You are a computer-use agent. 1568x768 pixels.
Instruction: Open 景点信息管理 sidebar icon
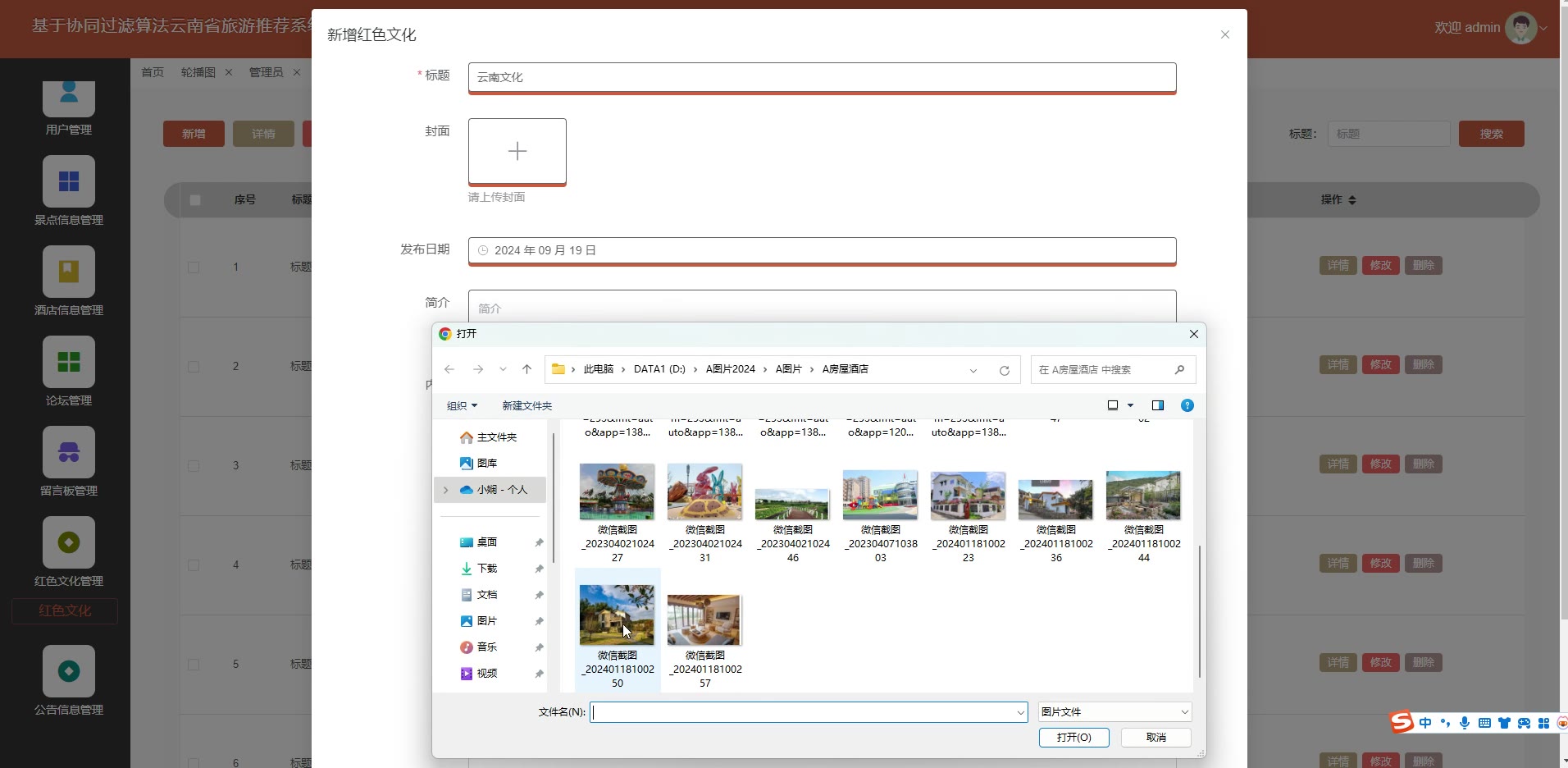click(69, 181)
